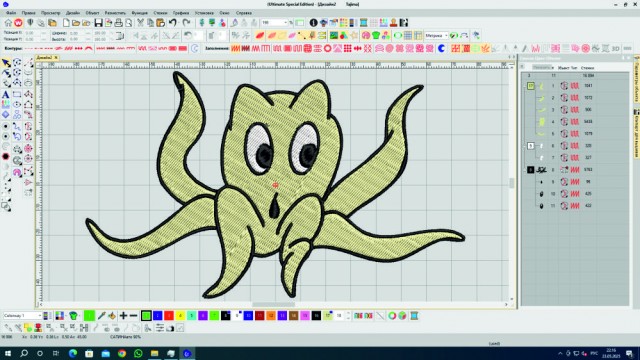The height and width of the screenshot is (360, 640).
Task: Click the vertical canvas scrollbar thumb
Action: [512, 183]
